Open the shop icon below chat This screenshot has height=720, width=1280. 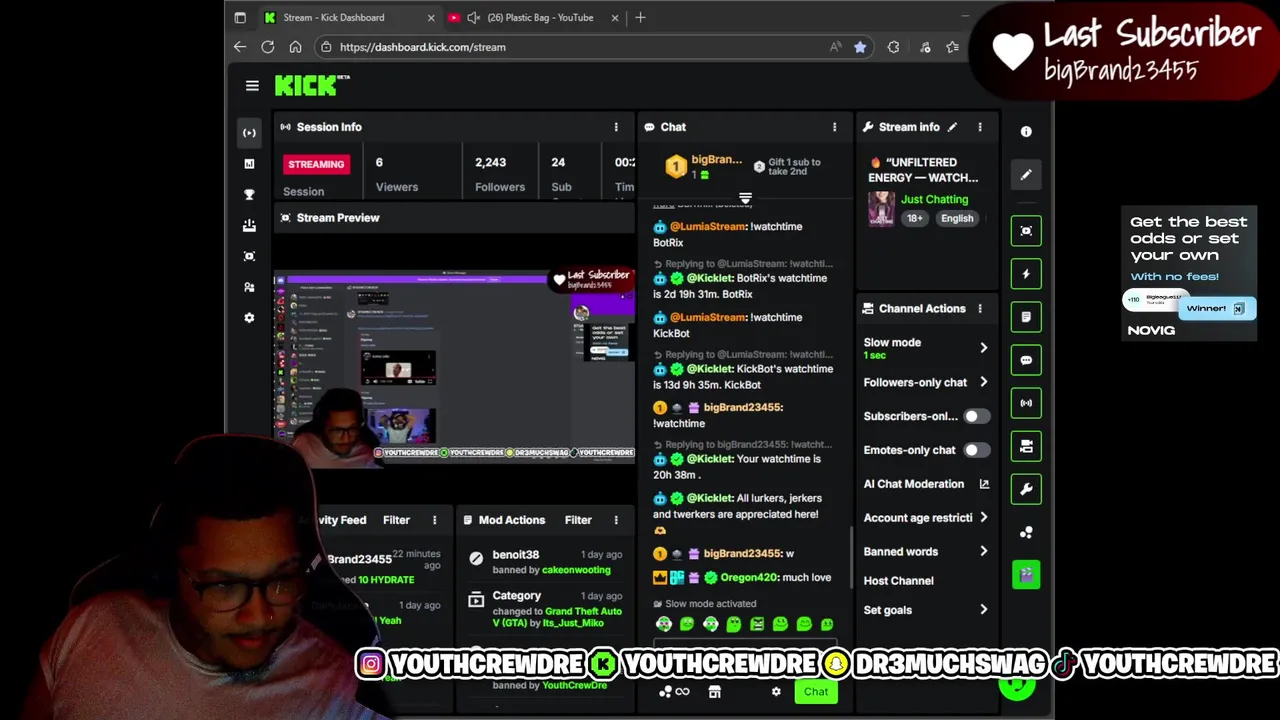[x=714, y=691]
